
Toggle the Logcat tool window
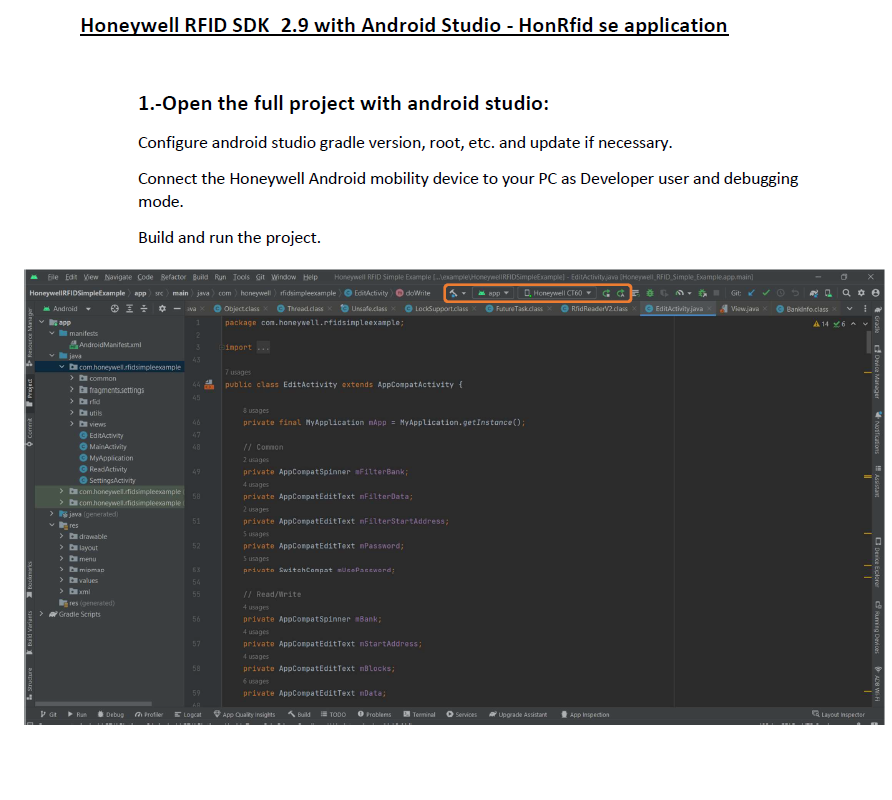[x=188, y=715]
